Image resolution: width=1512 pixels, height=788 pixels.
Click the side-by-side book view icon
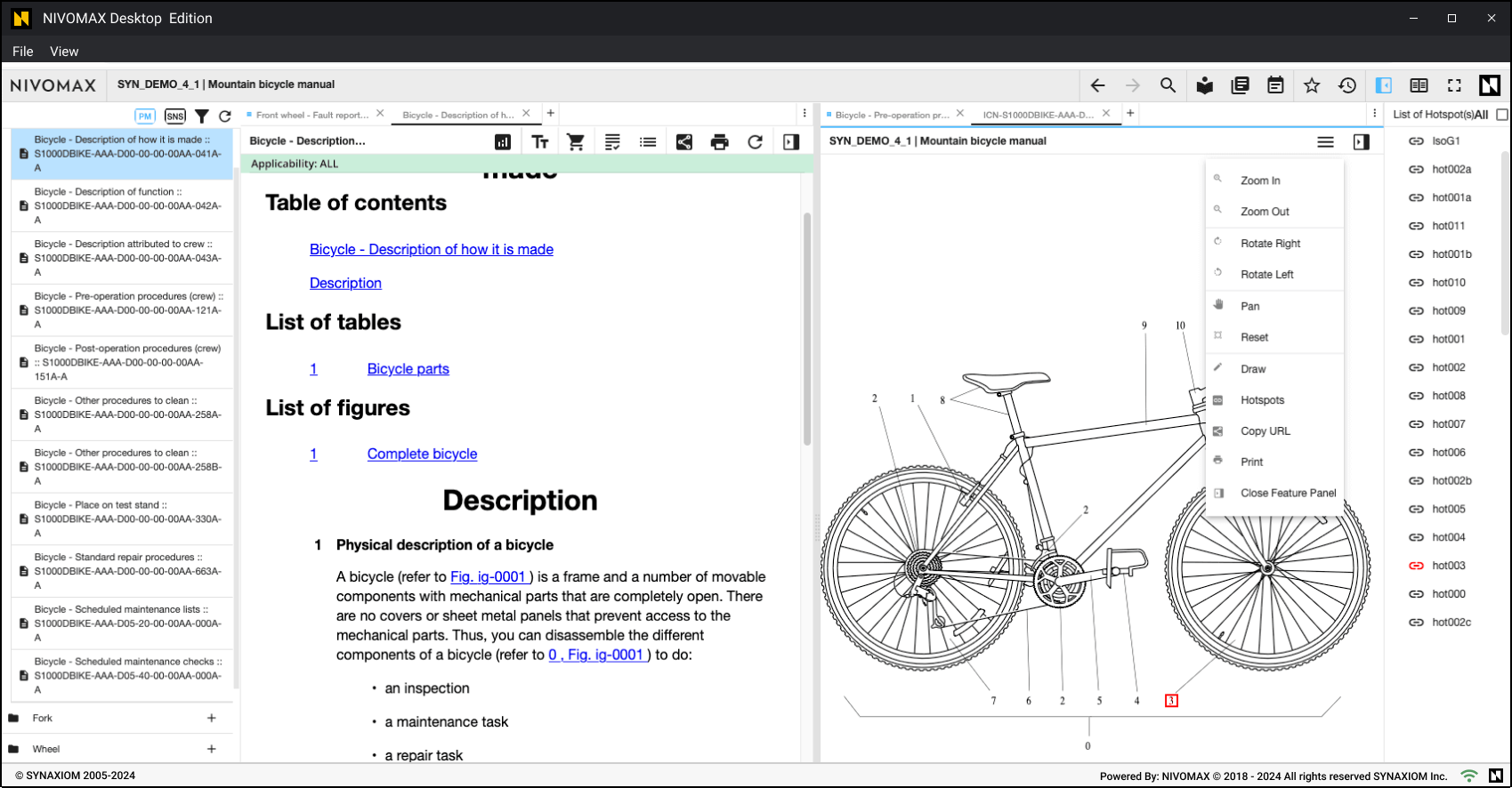click(x=1419, y=85)
